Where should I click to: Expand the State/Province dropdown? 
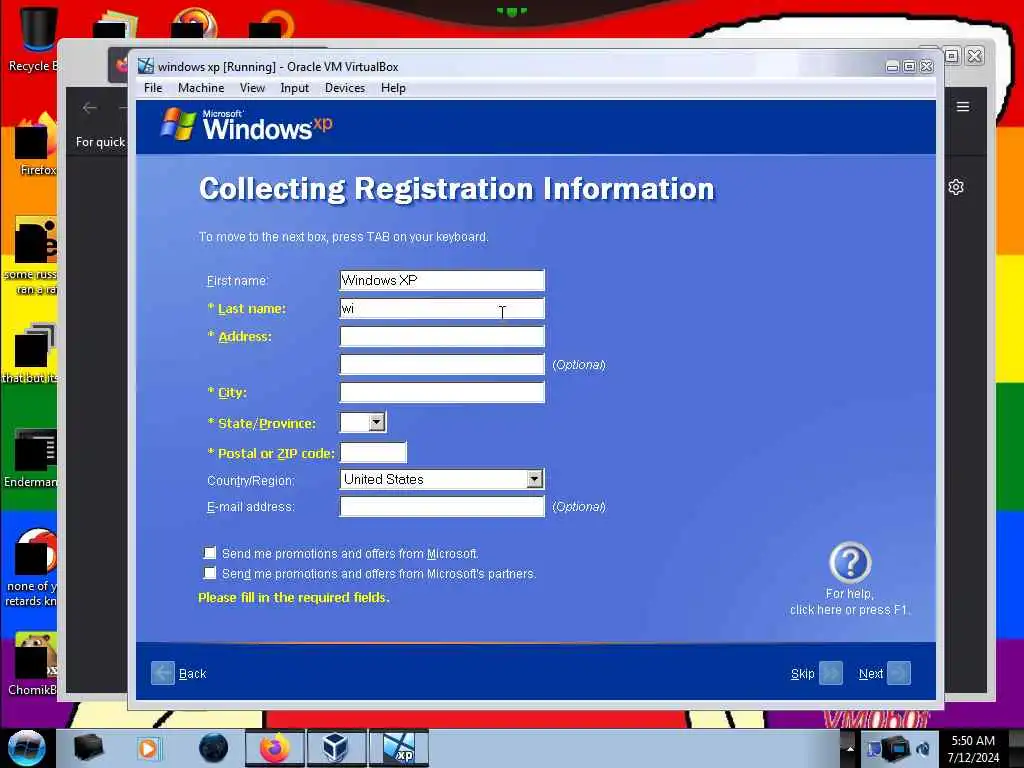[x=377, y=423]
